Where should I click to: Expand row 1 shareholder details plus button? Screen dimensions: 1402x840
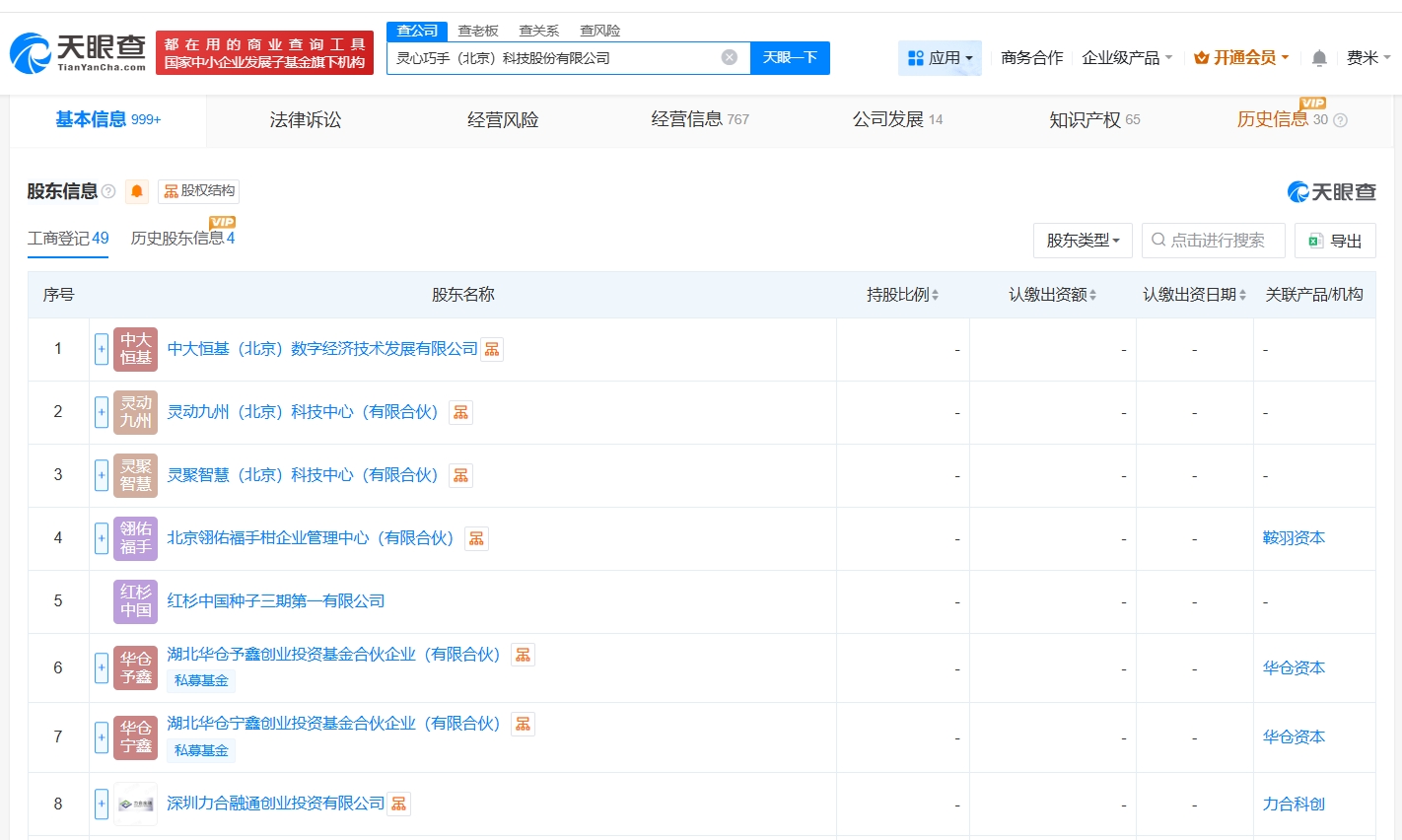(102, 349)
